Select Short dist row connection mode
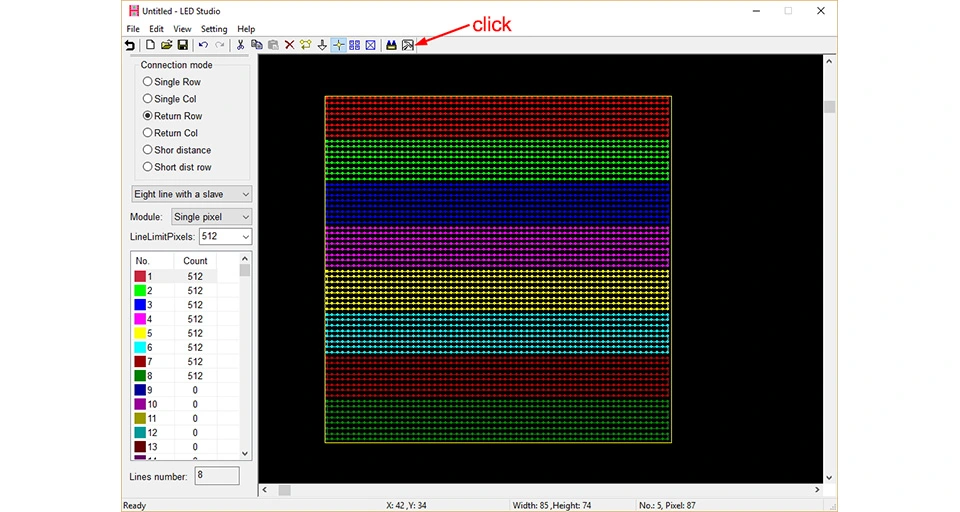This screenshot has width=960, height=512. pos(177,167)
